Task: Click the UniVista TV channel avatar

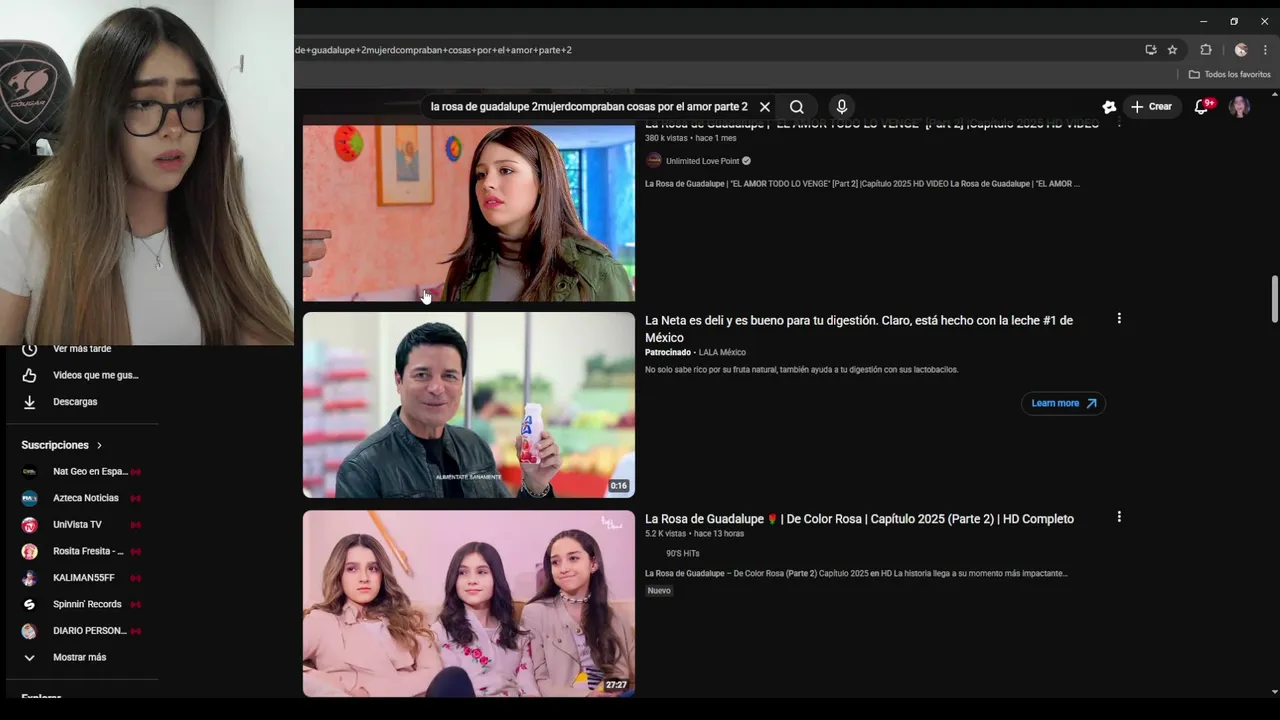Action: pos(29,525)
